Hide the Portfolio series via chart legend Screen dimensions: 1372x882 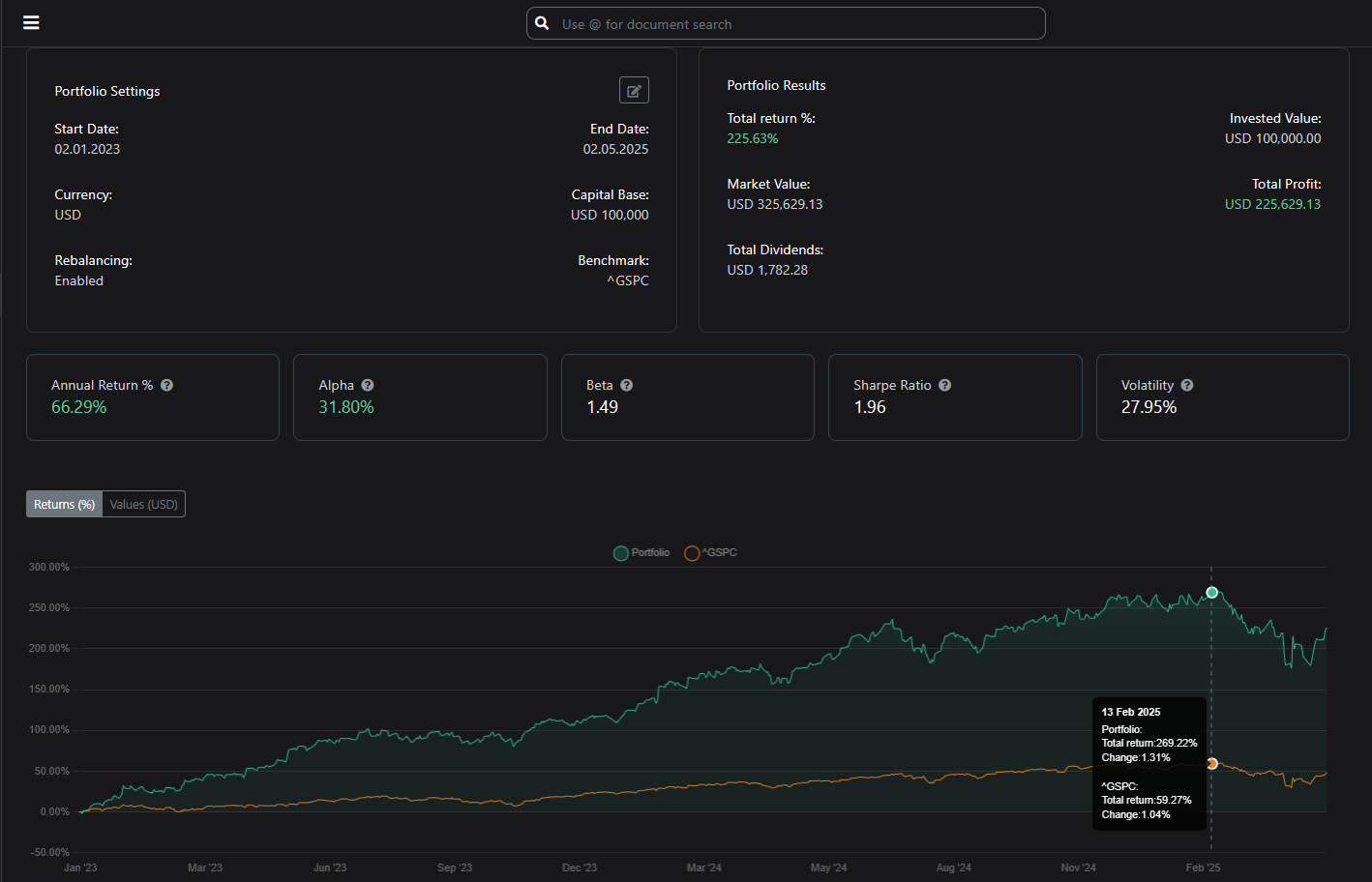pos(641,552)
